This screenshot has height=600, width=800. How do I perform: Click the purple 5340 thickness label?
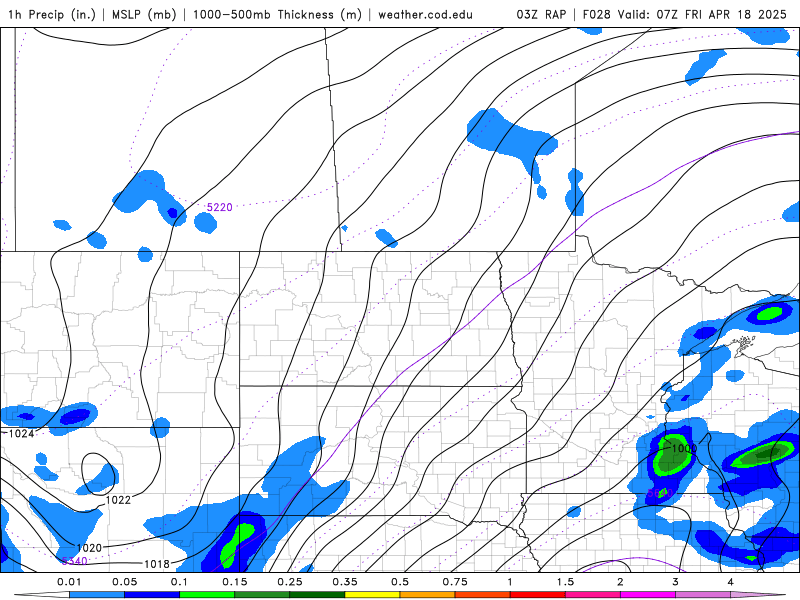click(74, 561)
